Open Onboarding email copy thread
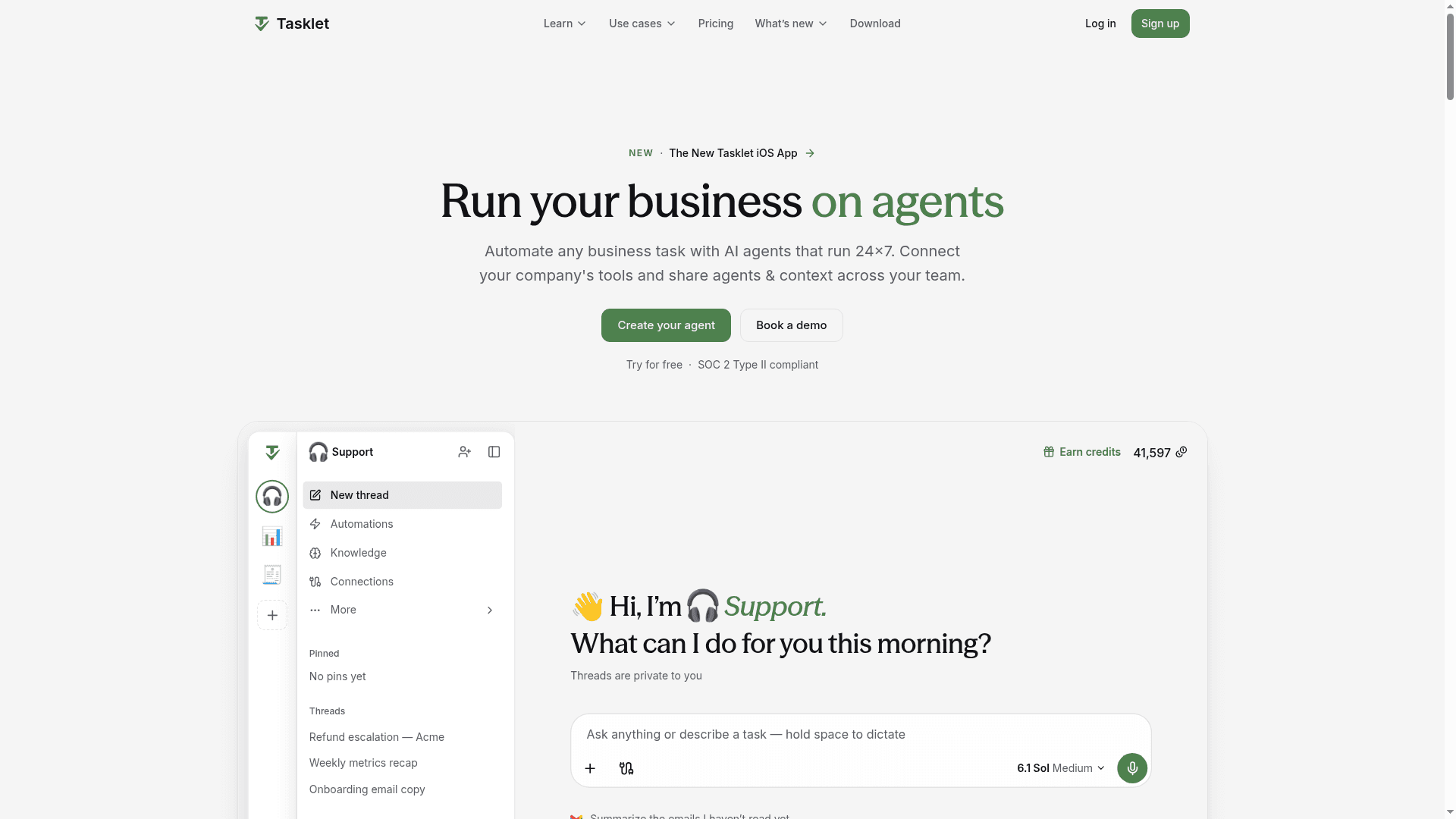1456x819 pixels. click(x=367, y=789)
